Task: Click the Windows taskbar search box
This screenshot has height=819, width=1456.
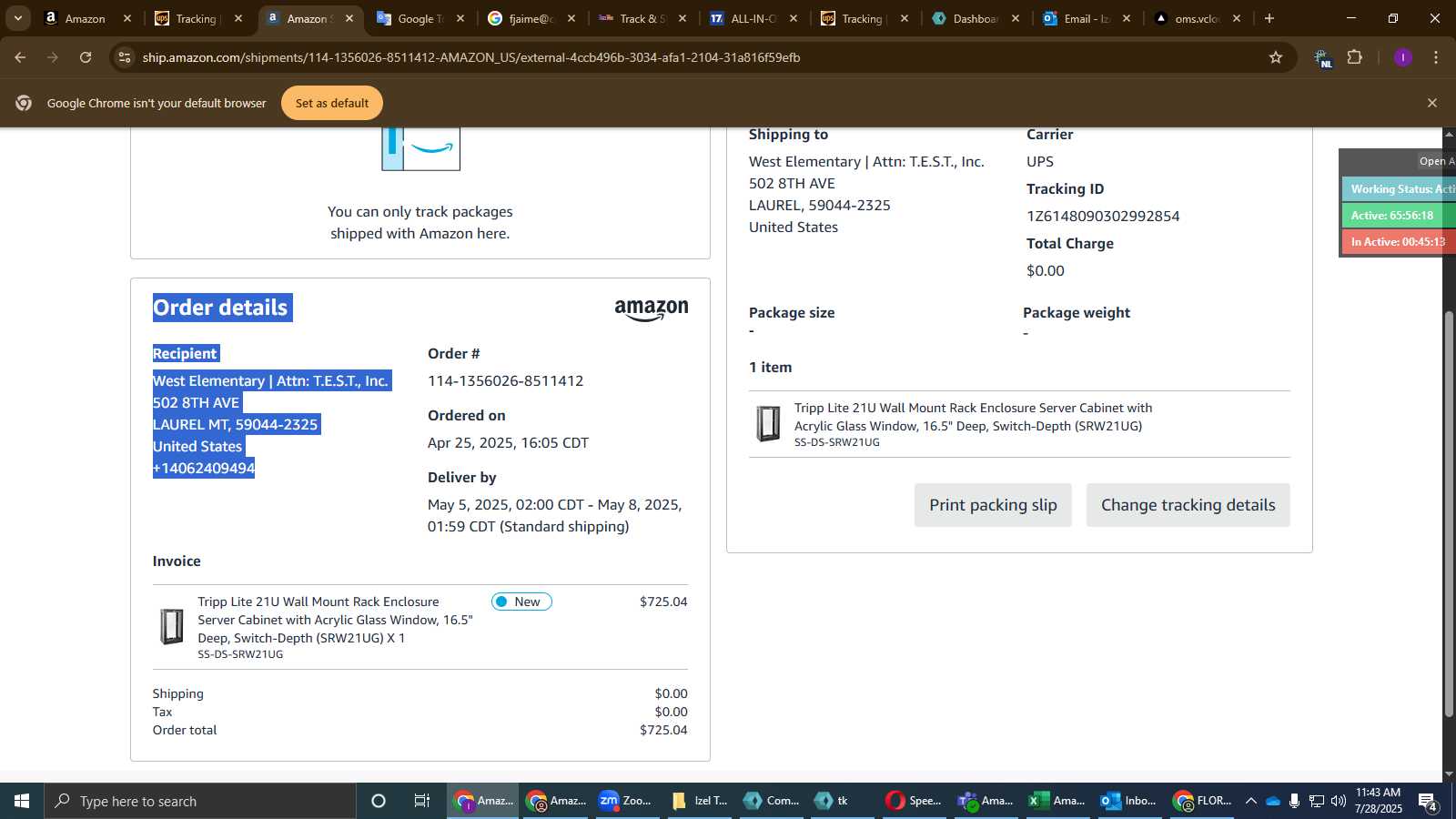Action: [200, 801]
